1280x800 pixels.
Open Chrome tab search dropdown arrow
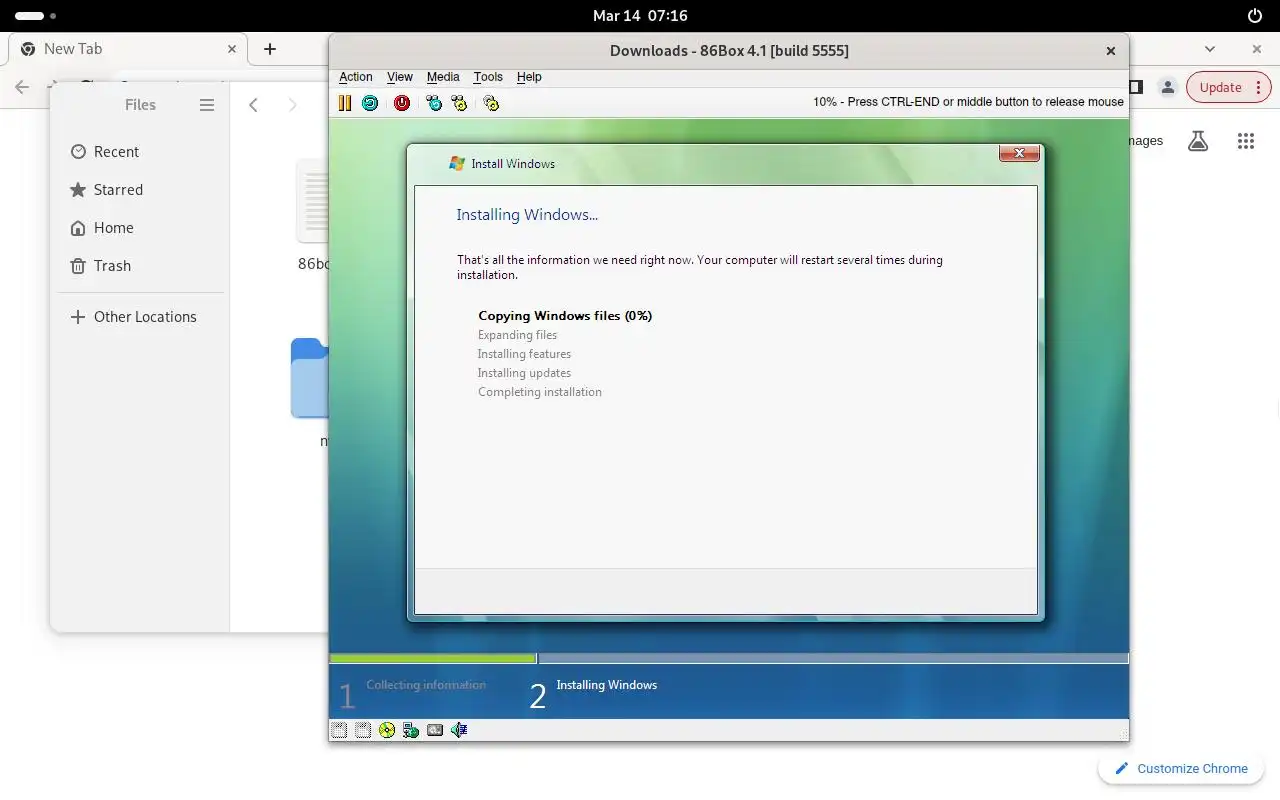pyautogui.click(x=1210, y=49)
